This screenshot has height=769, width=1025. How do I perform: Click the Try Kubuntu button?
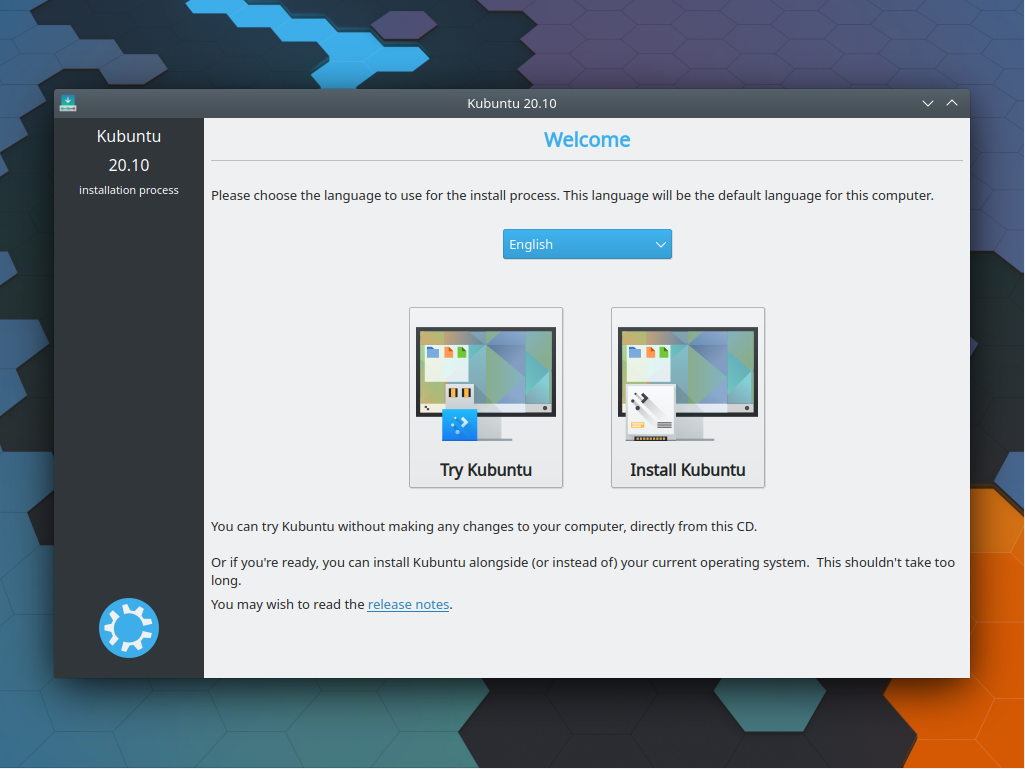coord(486,398)
